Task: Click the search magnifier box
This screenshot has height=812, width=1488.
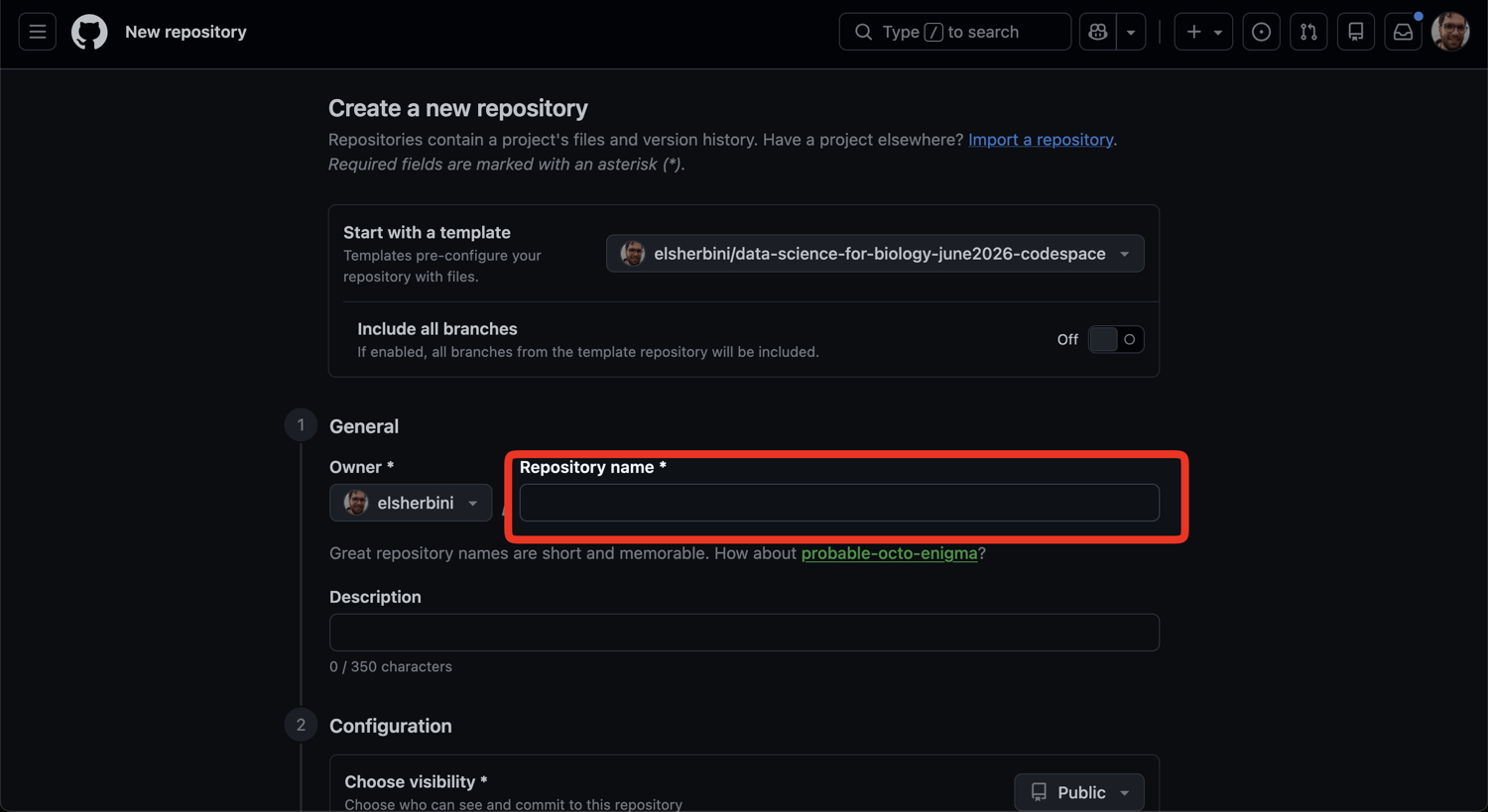Action: coord(954,32)
